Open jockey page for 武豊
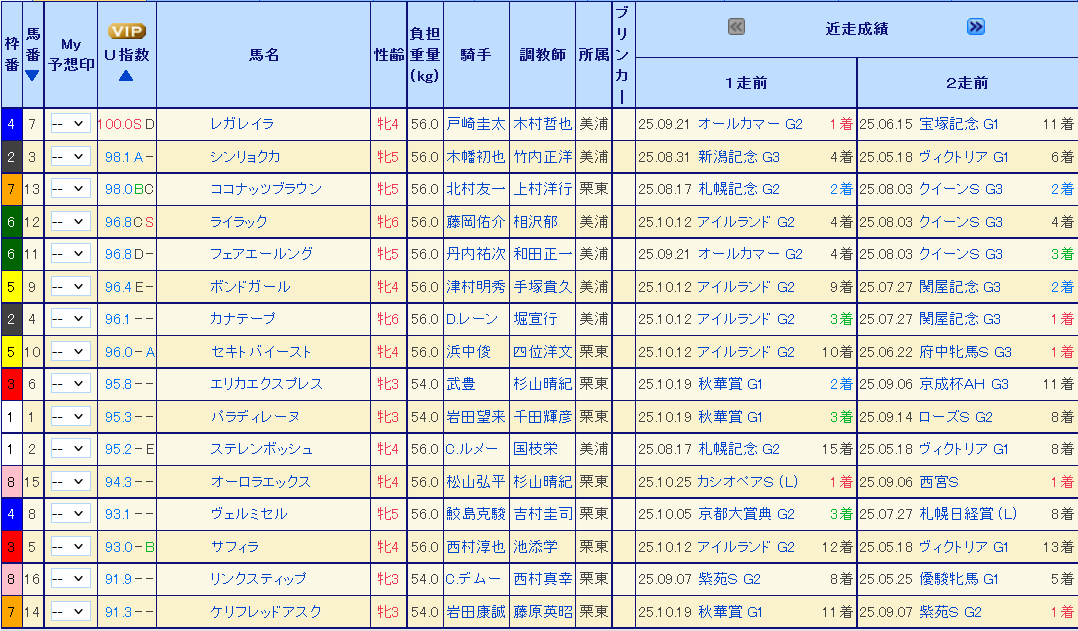Screen dimensions: 1078x631 pyautogui.click(x=461, y=384)
